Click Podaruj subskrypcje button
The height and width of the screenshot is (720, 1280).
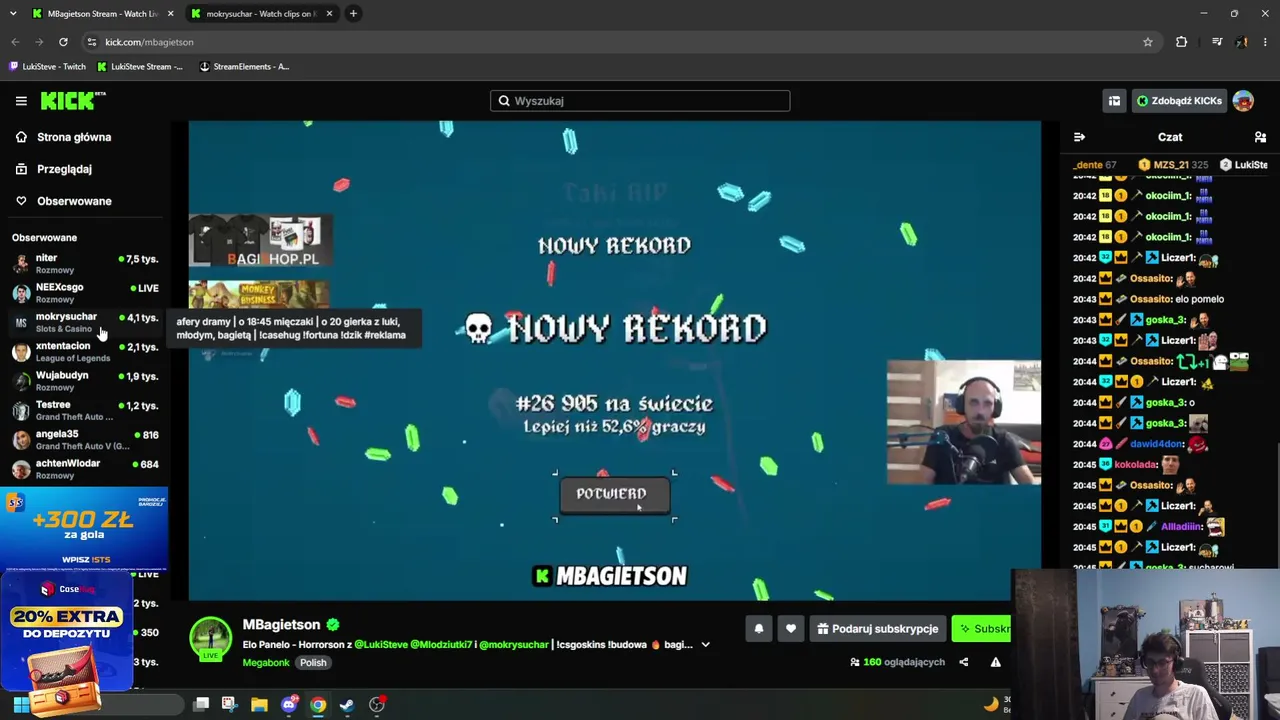pyautogui.click(x=877, y=629)
